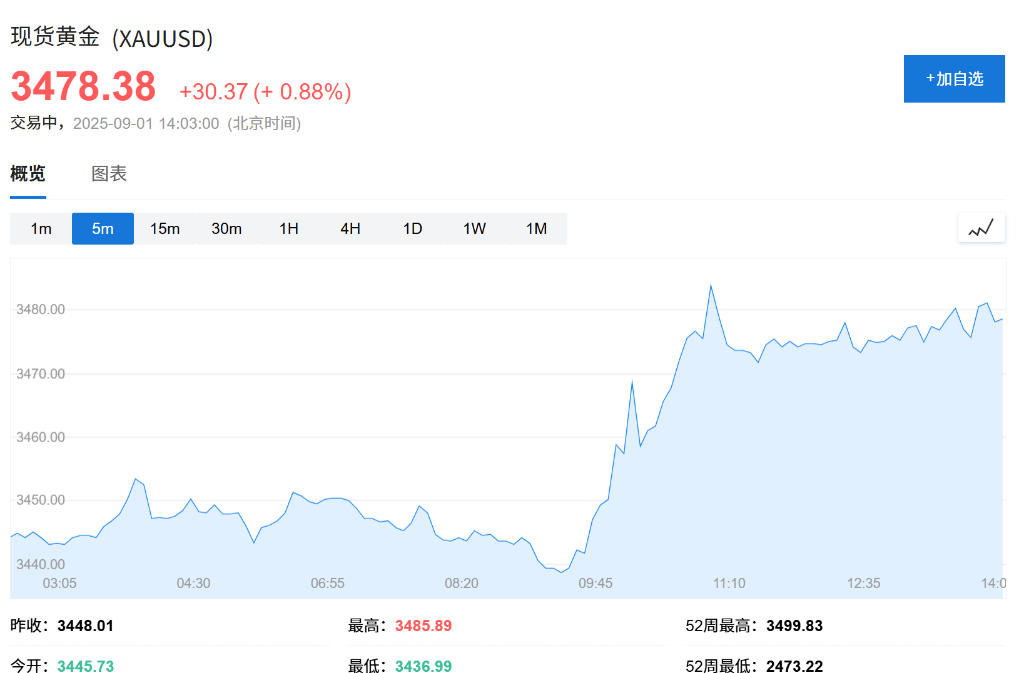Viewport: 1024px width, 673px height.
Task: Switch to the 图表 tab
Action: pyautogui.click(x=108, y=174)
